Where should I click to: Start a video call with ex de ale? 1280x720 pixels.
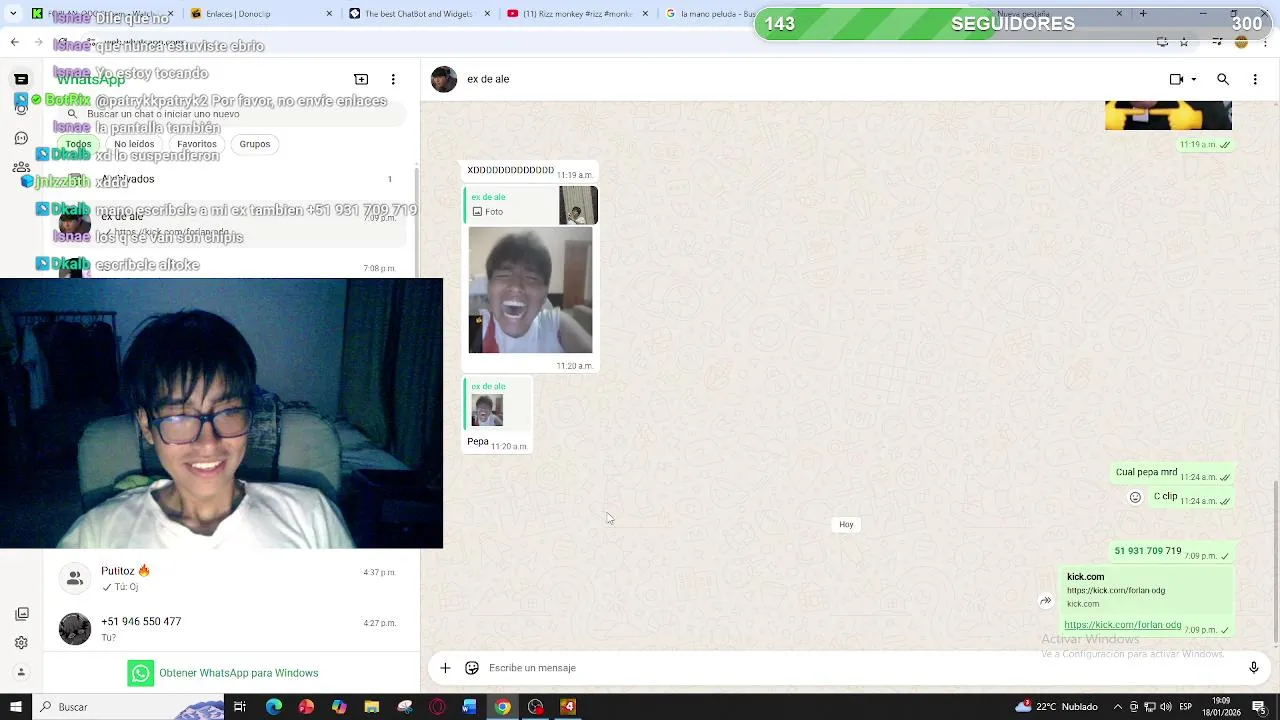(x=1177, y=79)
